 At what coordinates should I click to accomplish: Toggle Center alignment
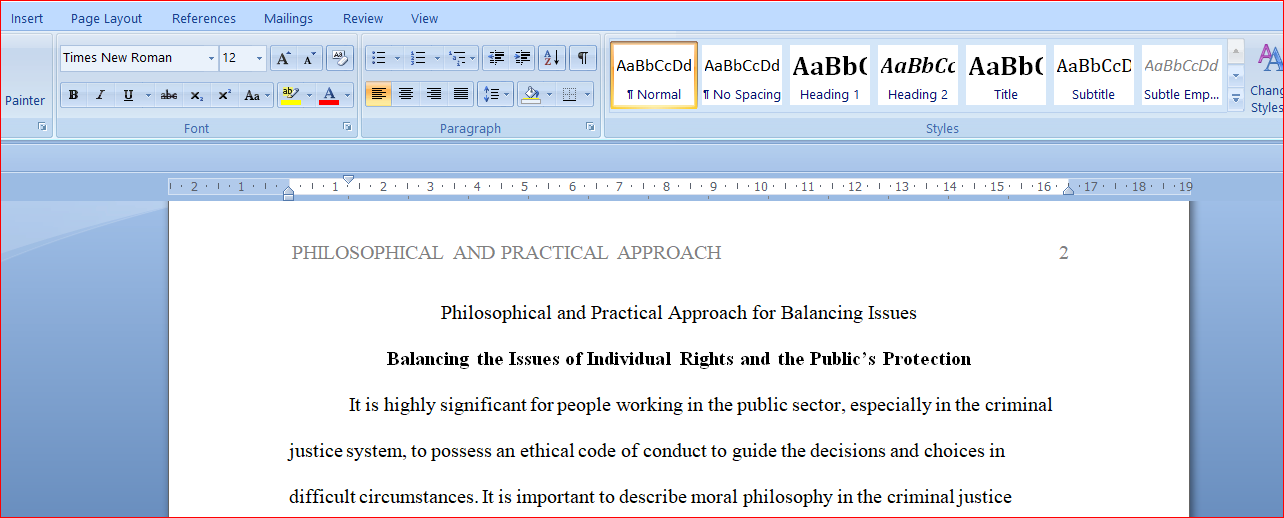(x=406, y=94)
